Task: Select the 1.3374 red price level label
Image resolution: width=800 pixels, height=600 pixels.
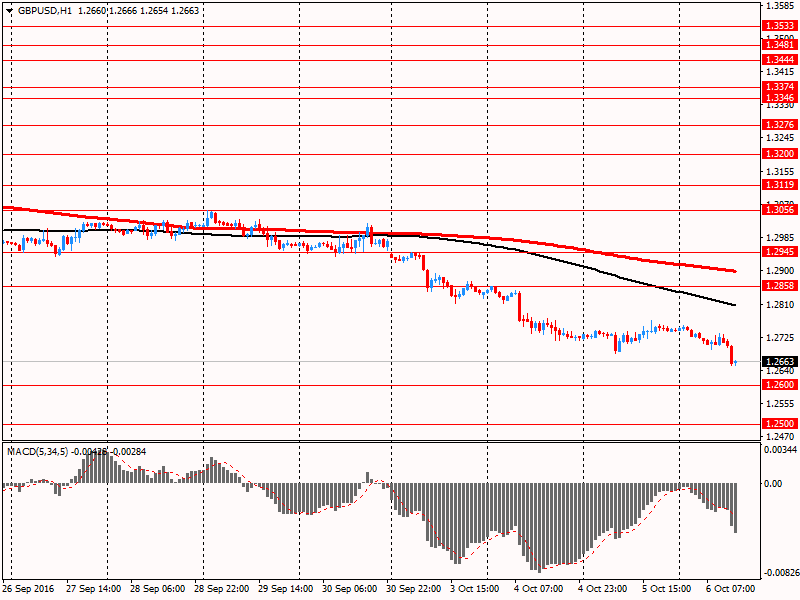Action: click(x=780, y=87)
